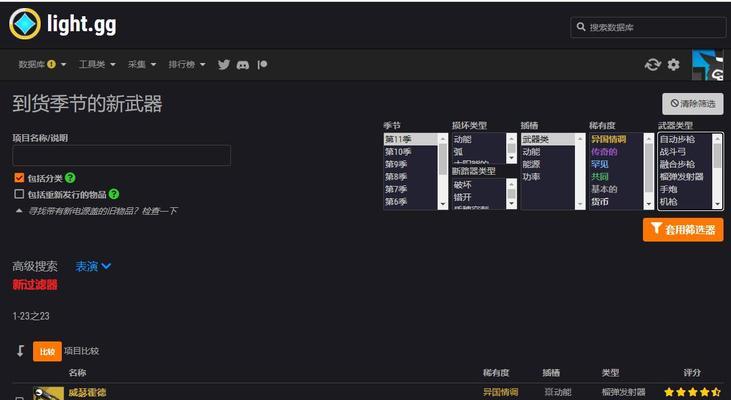Viewport: 731px width, 400px height.
Task: Click the 清除筛选 button
Action: [x=693, y=103]
